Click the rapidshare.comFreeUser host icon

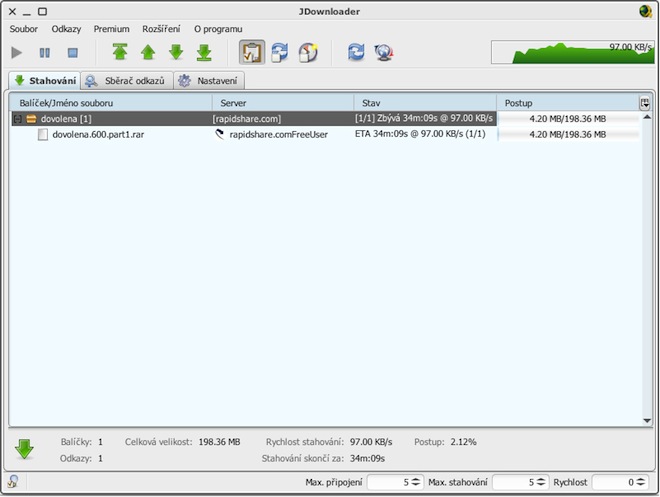pyautogui.click(x=220, y=135)
